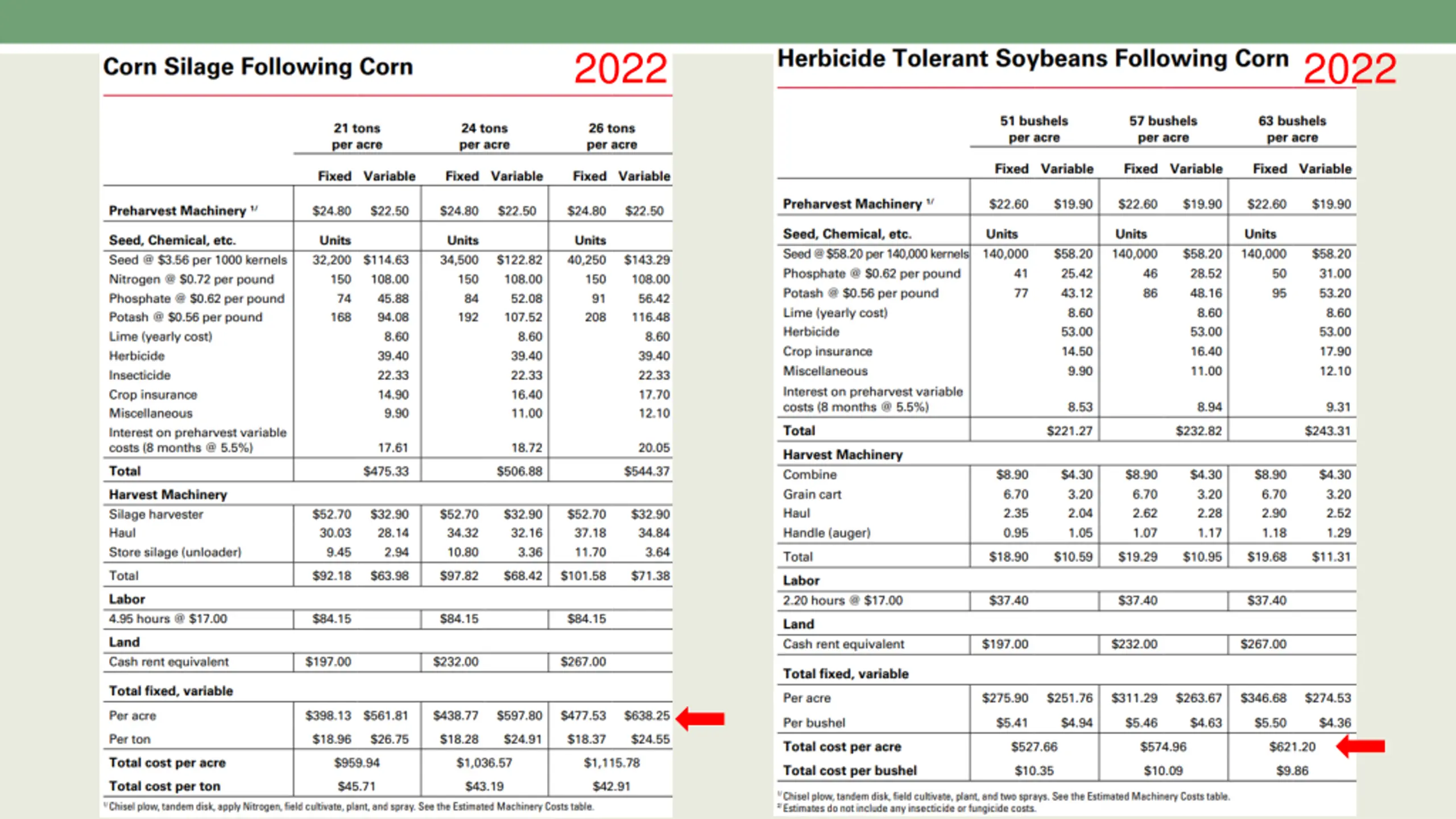This screenshot has height=819, width=1456.
Task: Click the '51 bushels per acre' column header
Action: click(x=1034, y=129)
